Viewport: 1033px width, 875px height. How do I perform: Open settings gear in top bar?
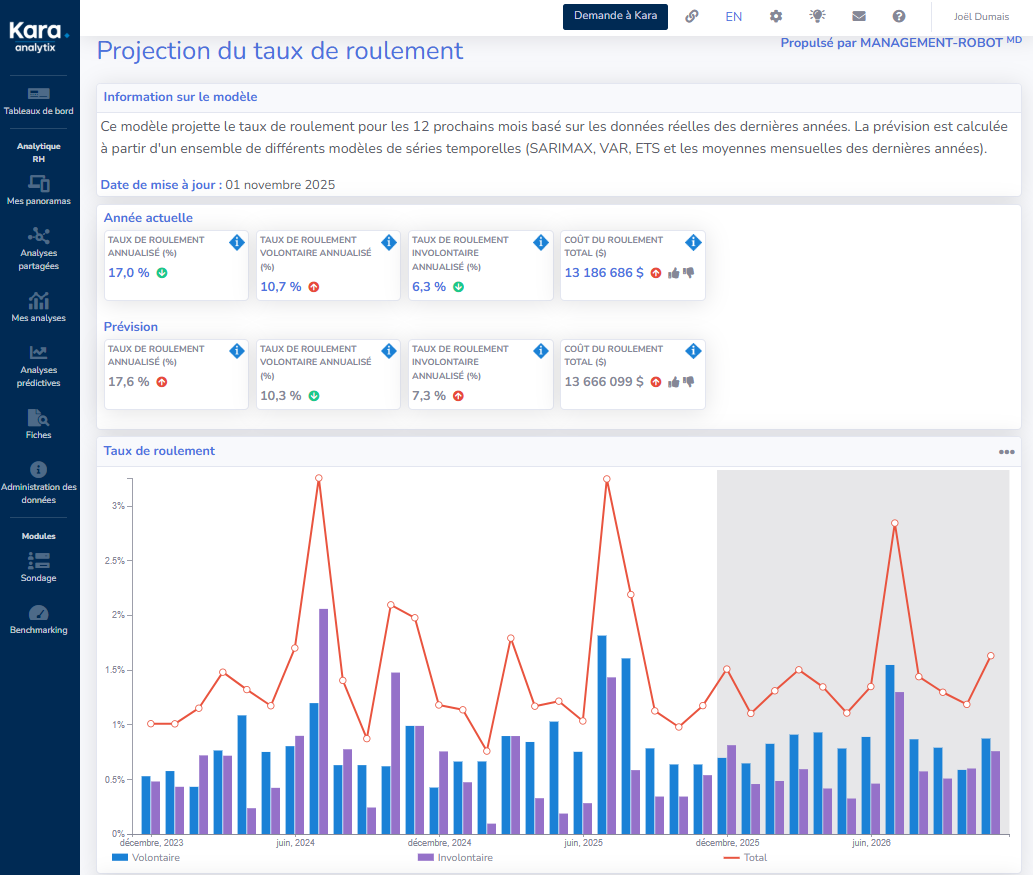tap(776, 16)
